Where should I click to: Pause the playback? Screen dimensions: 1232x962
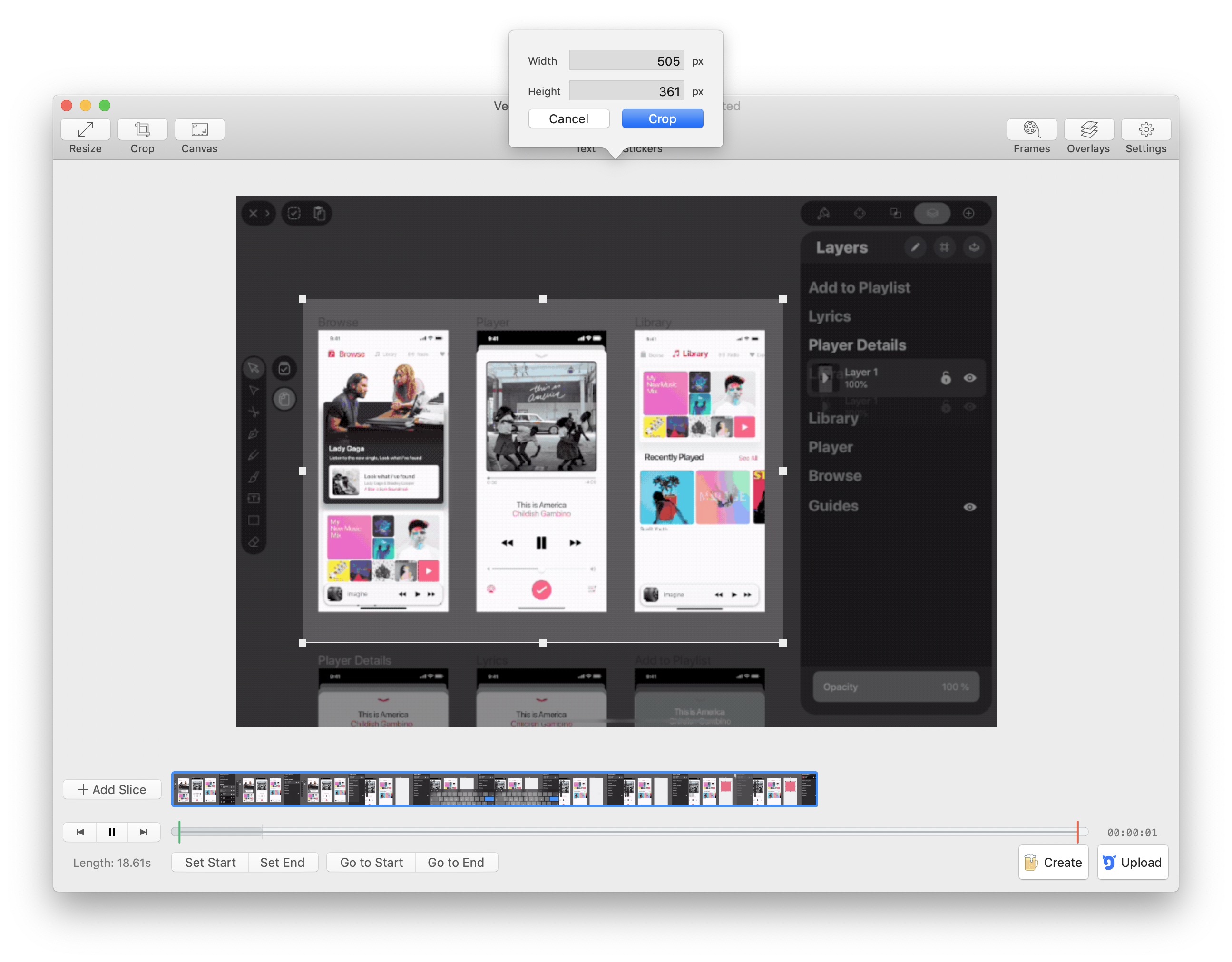pyautogui.click(x=112, y=832)
